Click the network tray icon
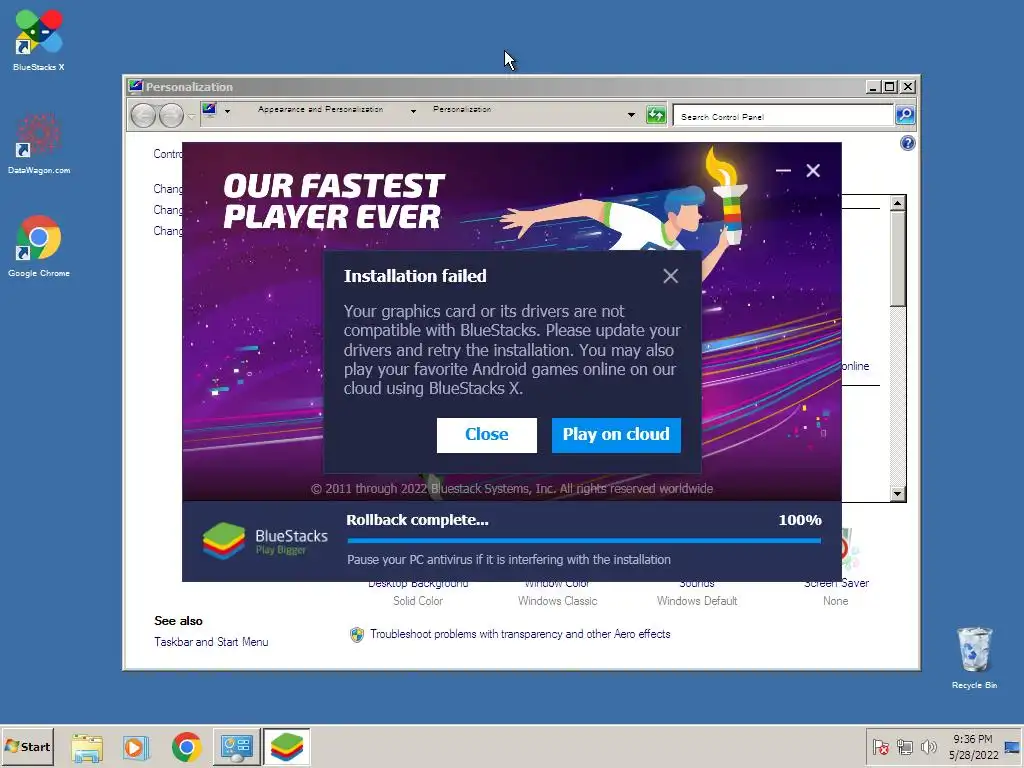1024x768 pixels. coord(904,747)
